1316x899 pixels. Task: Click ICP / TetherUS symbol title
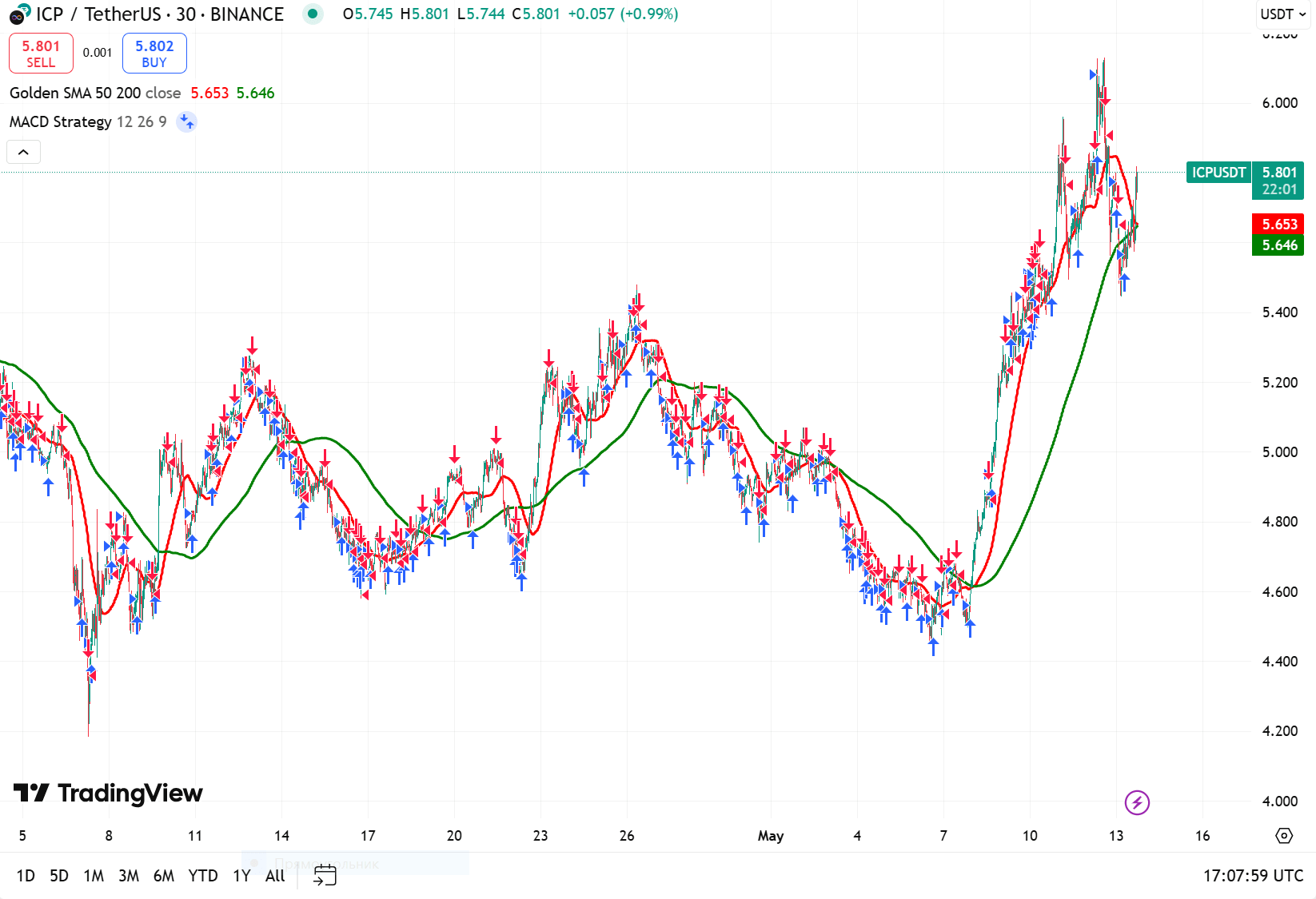pyautogui.click(x=160, y=14)
